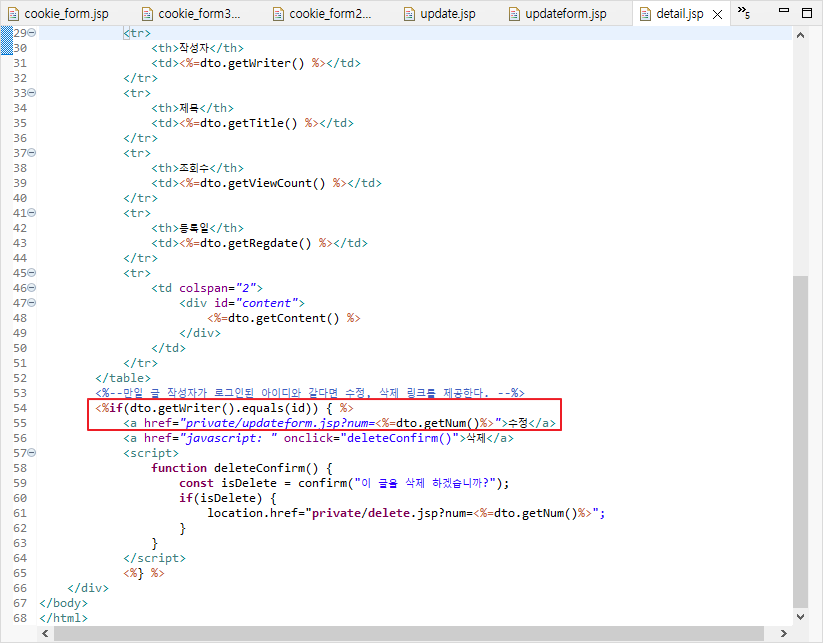Collapse code fold at line 46
The width and height of the screenshot is (823, 643).
pos(31,288)
